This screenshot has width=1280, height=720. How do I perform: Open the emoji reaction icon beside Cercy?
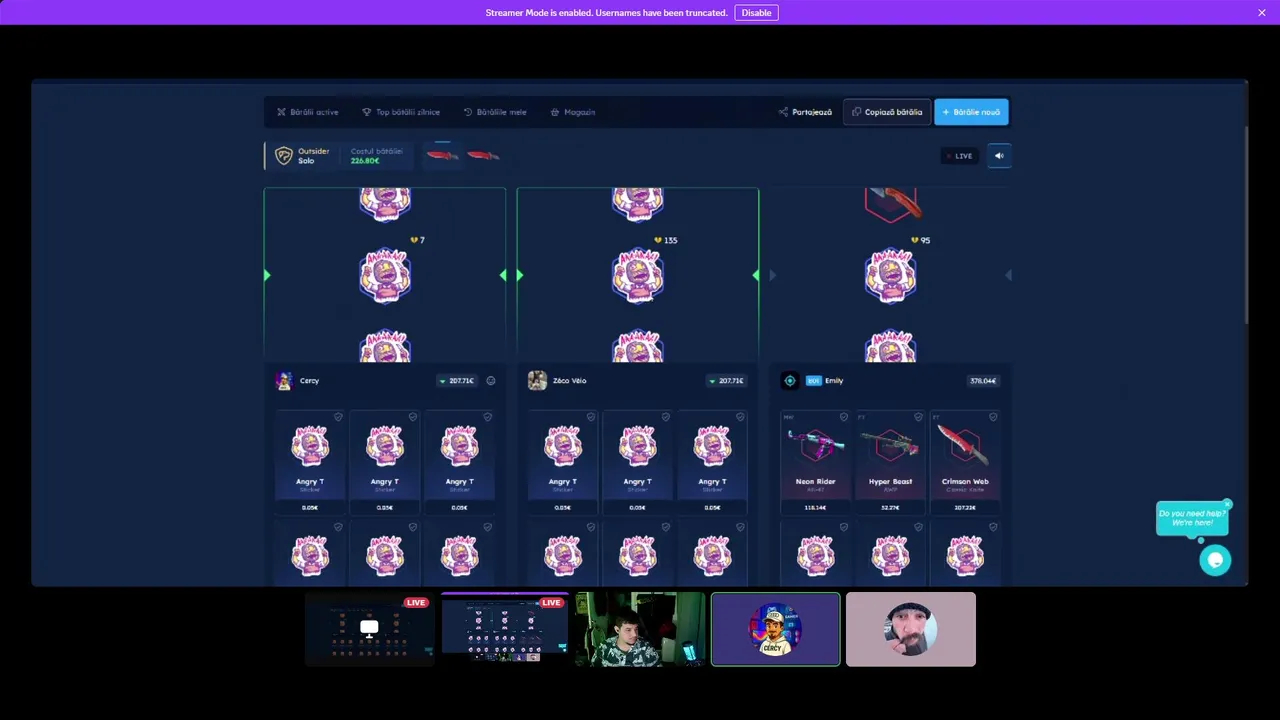[x=491, y=381]
